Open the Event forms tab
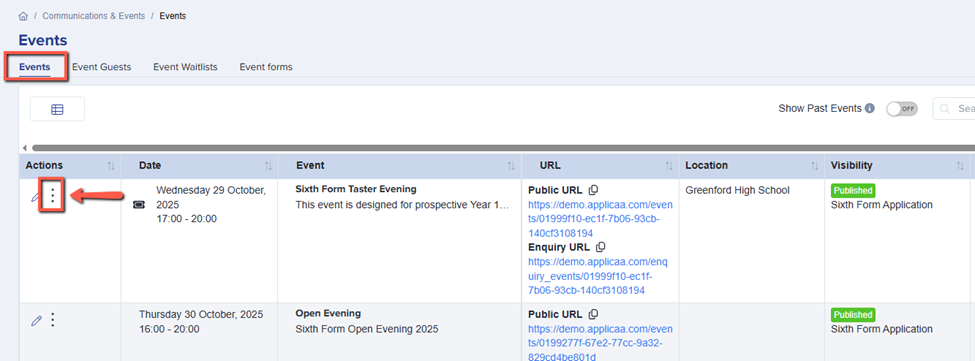975x361 pixels. pos(266,67)
